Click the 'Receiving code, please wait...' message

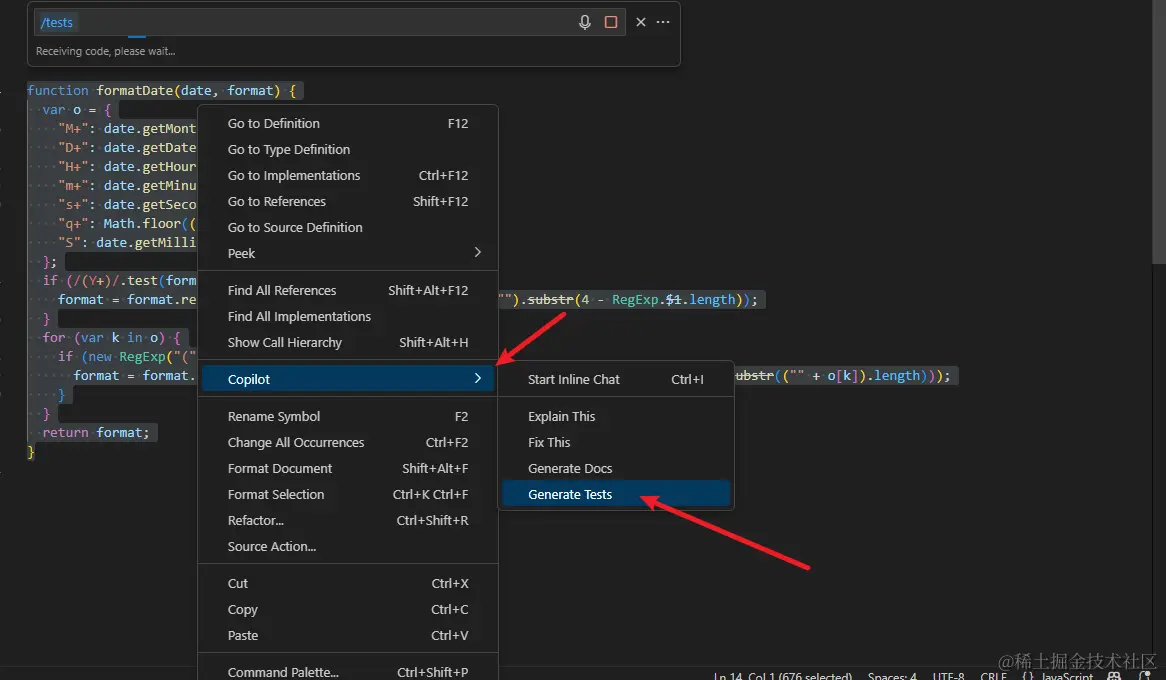106,51
